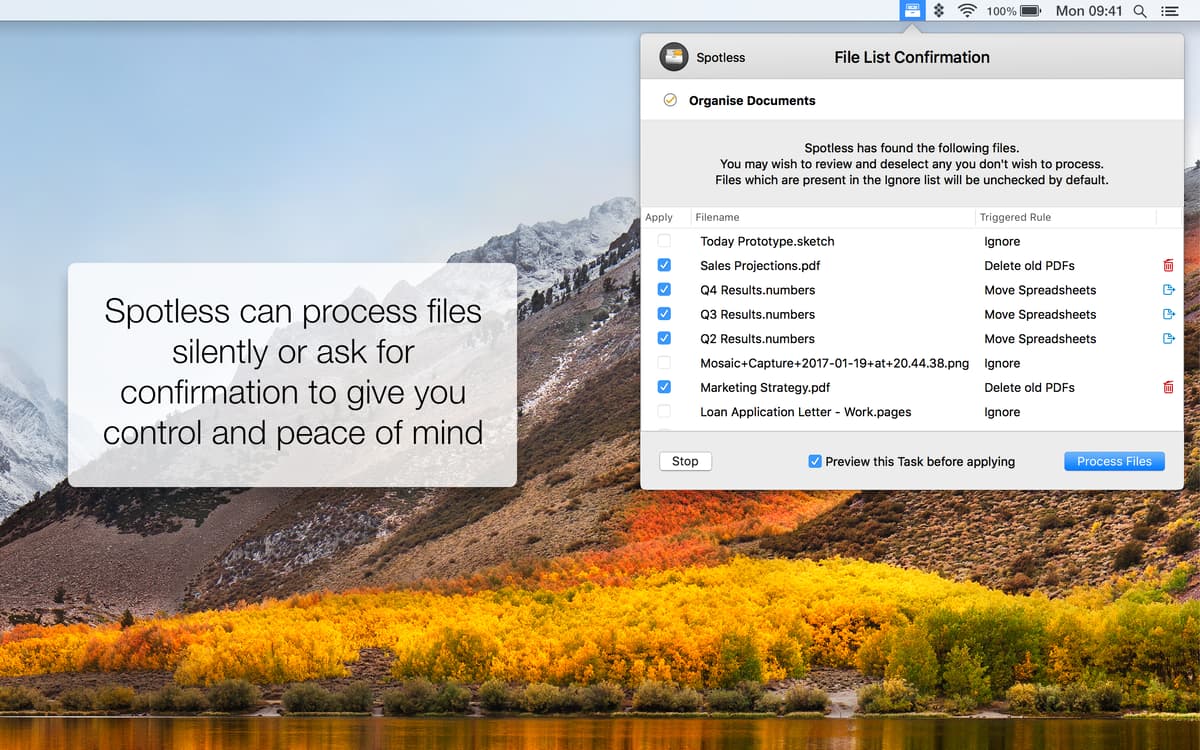This screenshot has height=750, width=1200.
Task: Select the move icon next to Q3 Results.numbers
Action: [1167, 314]
